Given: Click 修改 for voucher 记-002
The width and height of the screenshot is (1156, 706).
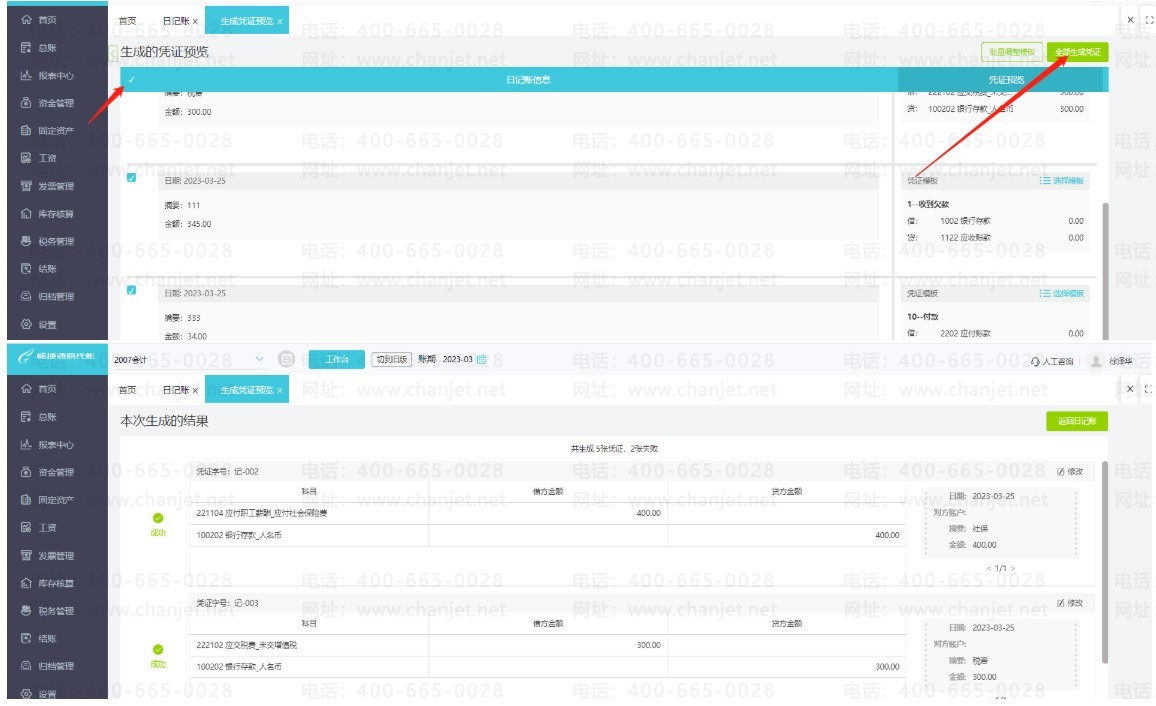Looking at the screenshot, I should tap(1070, 472).
